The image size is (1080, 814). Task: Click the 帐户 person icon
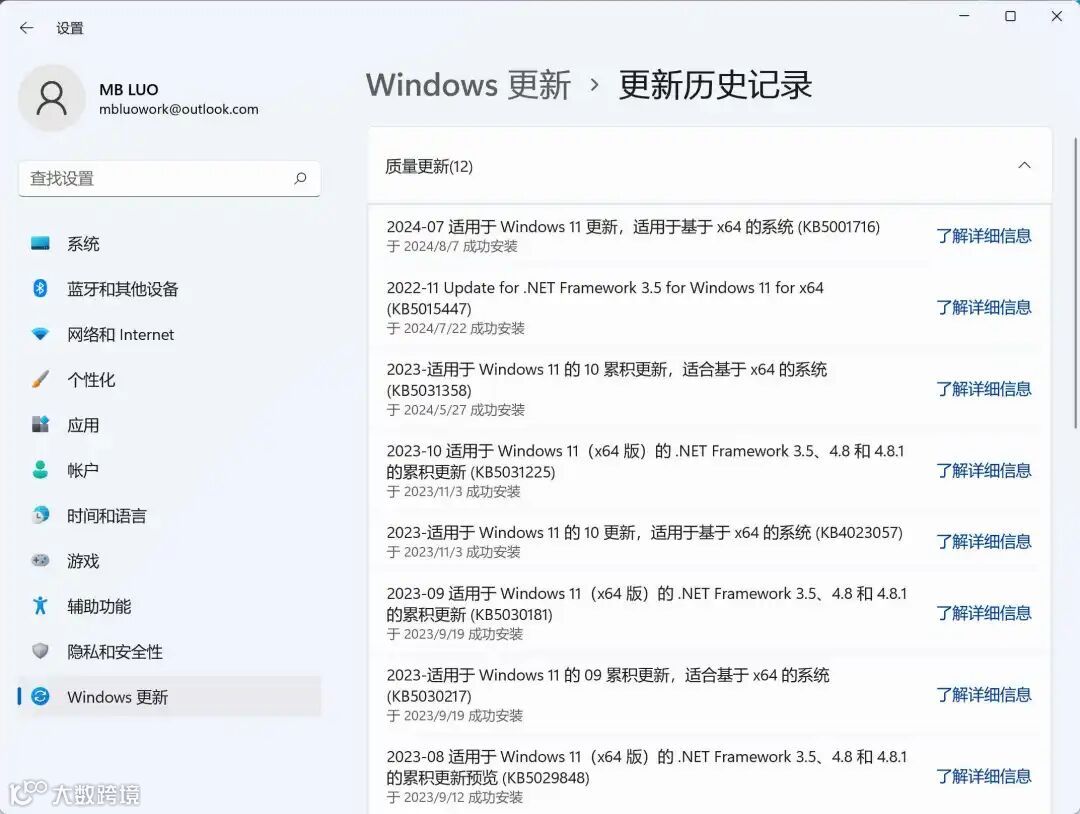(40, 470)
